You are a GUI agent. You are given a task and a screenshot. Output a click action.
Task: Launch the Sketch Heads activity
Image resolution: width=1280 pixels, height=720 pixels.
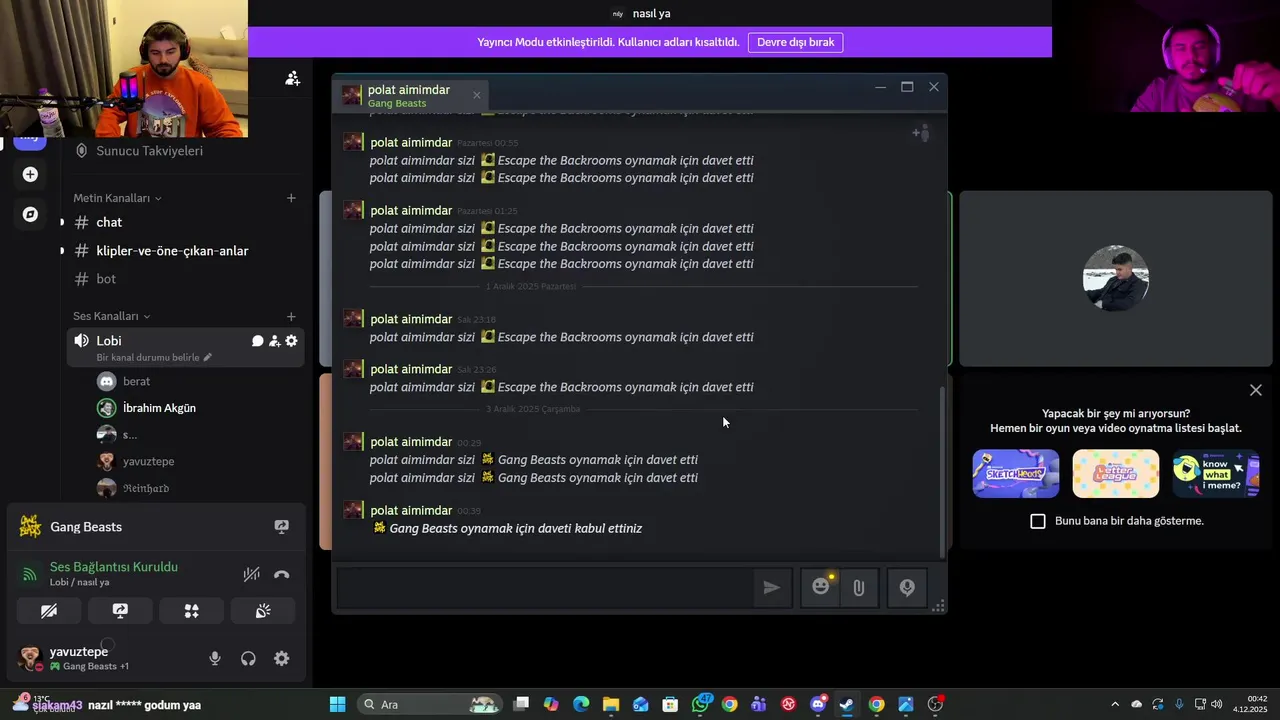[1016, 474]
